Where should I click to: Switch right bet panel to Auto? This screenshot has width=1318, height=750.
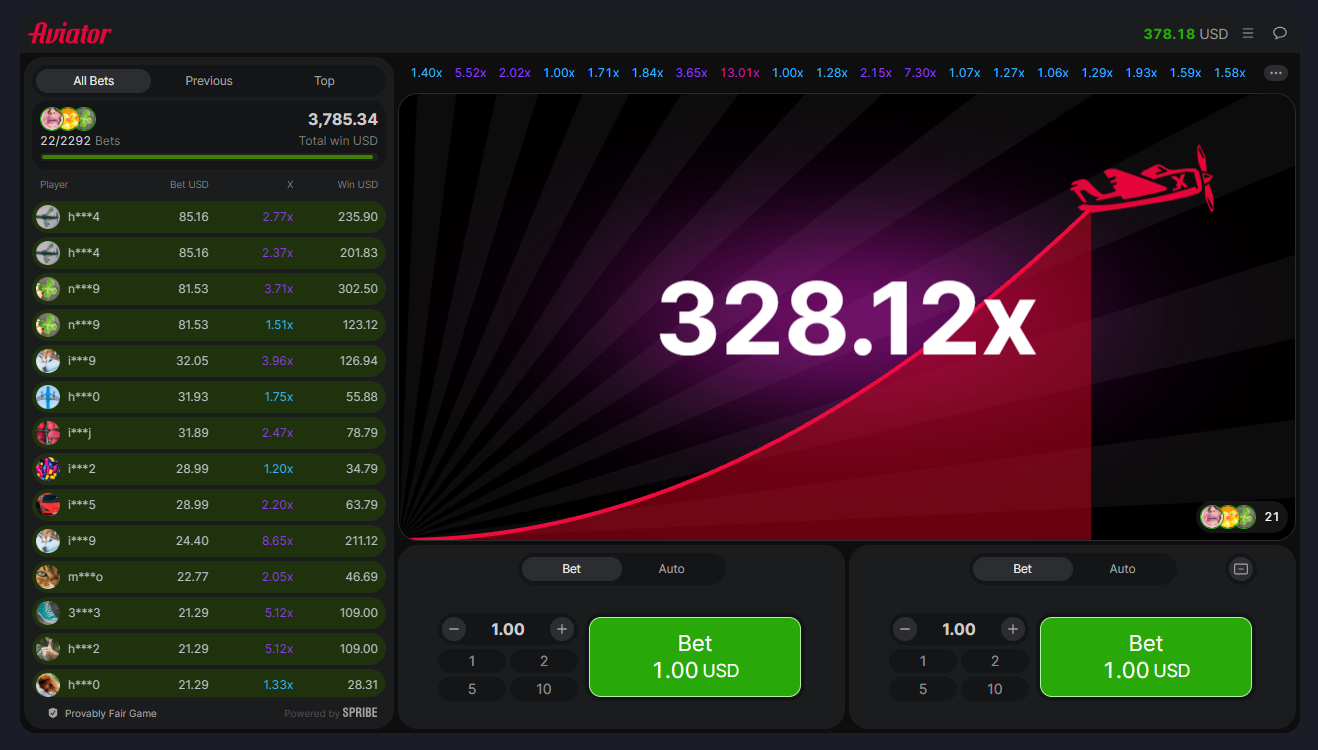click(1123, 569)
